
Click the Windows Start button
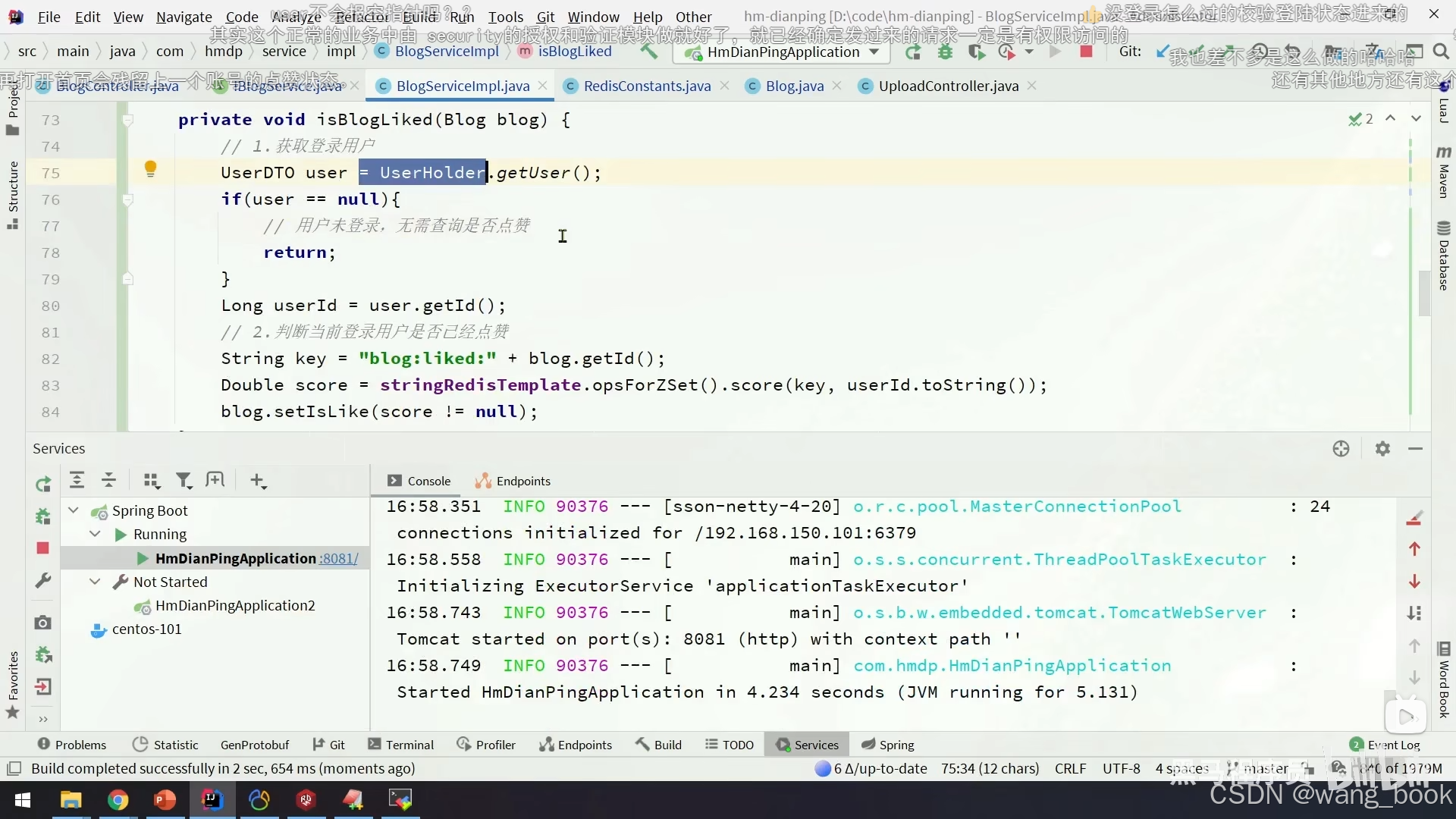click(x=23, y=799)
